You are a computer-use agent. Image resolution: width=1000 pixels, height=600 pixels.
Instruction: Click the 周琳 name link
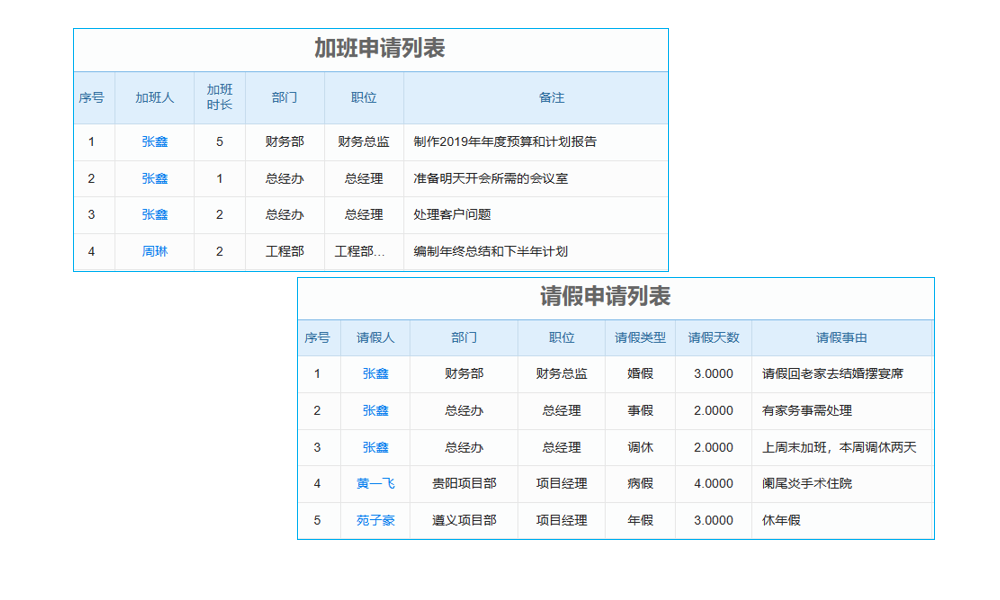coord(154,251)
